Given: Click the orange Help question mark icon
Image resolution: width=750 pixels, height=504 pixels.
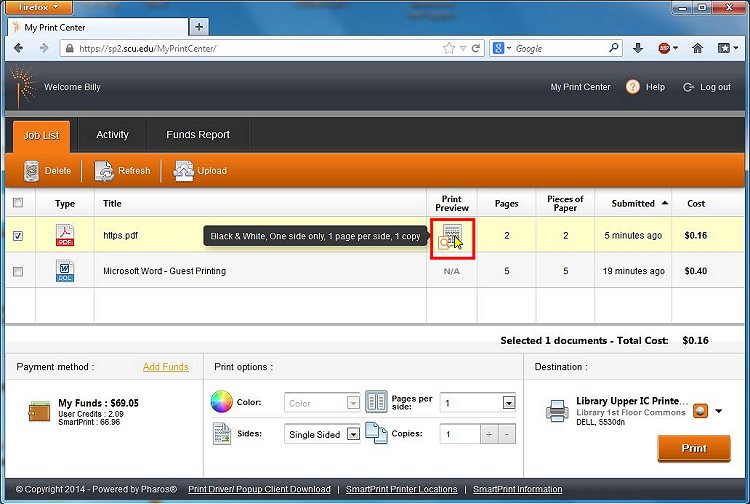Looking at the screenshot, I should (x=632, y=87).
